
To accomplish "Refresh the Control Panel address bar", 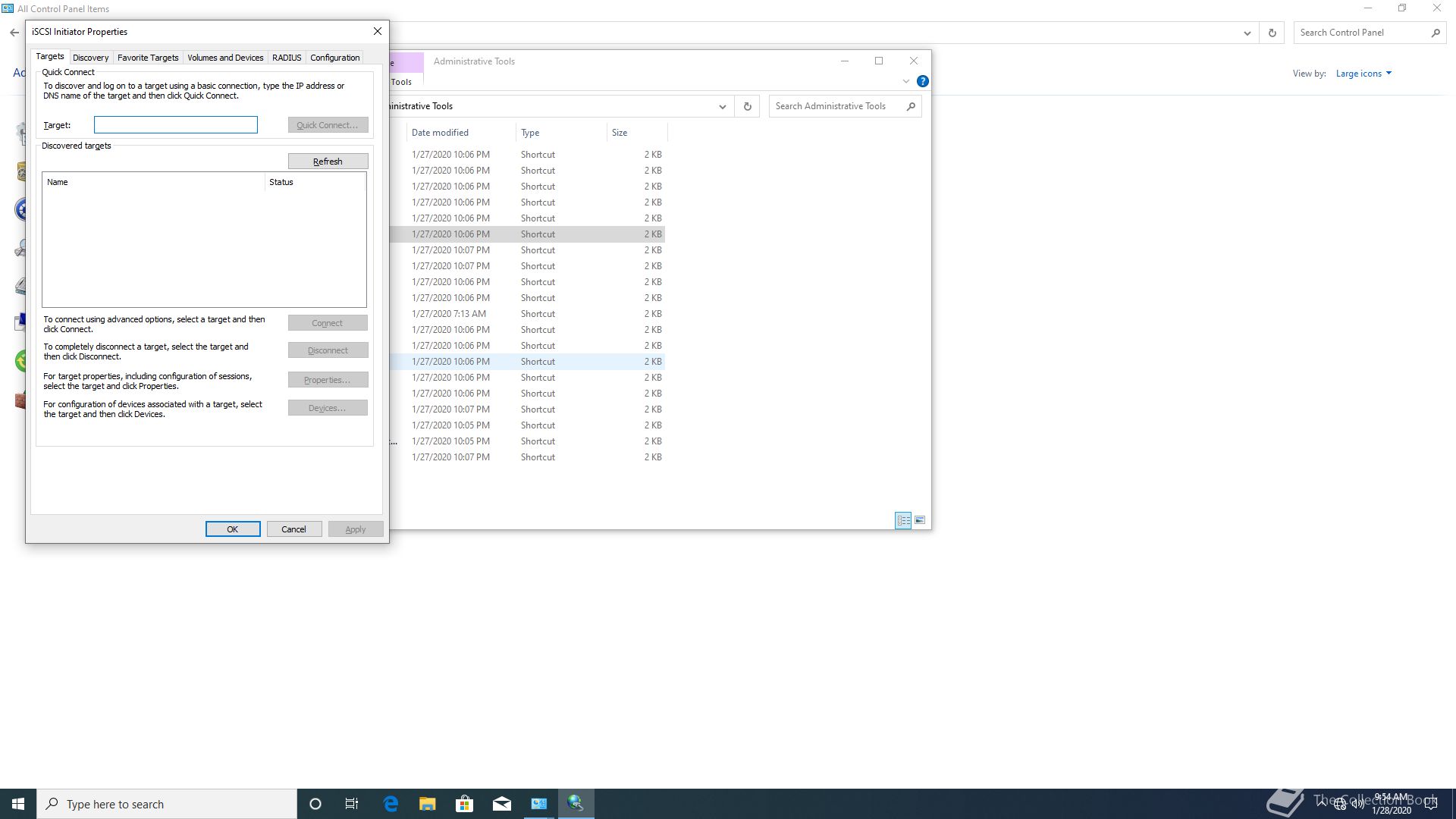I will 1272,33.
